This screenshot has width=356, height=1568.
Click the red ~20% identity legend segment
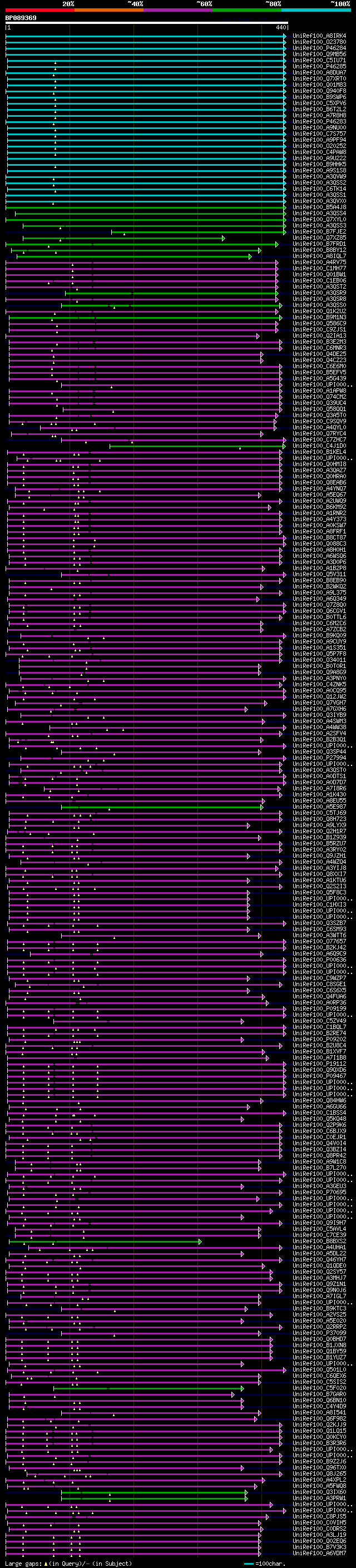[39, 10]
